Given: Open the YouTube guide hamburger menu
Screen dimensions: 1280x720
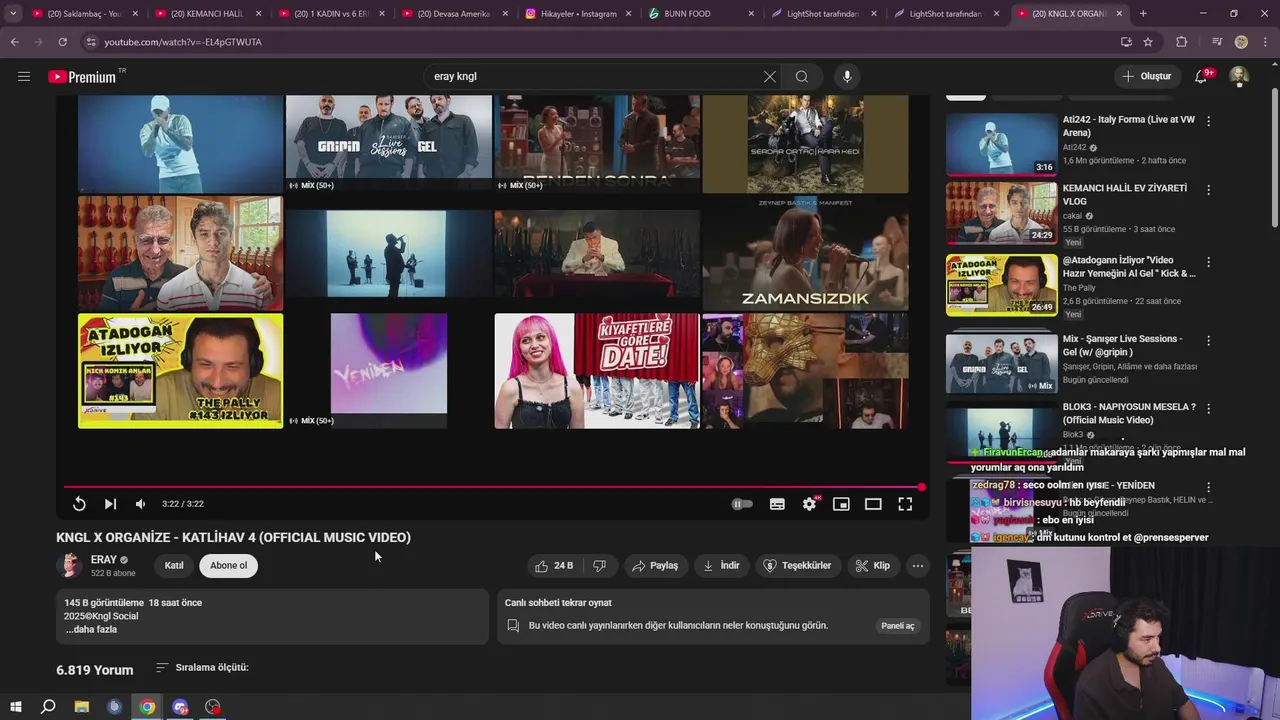Looking at the screenshot, I should tap(24, 76).
